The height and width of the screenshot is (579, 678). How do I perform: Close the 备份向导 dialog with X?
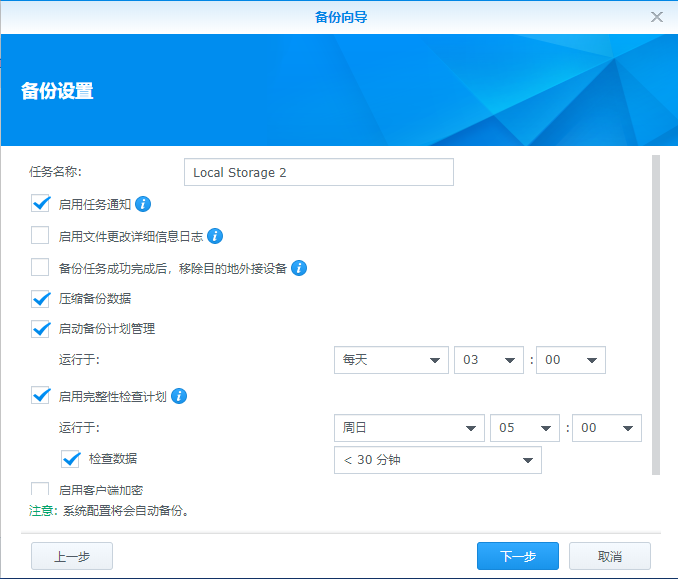point(657,17)
